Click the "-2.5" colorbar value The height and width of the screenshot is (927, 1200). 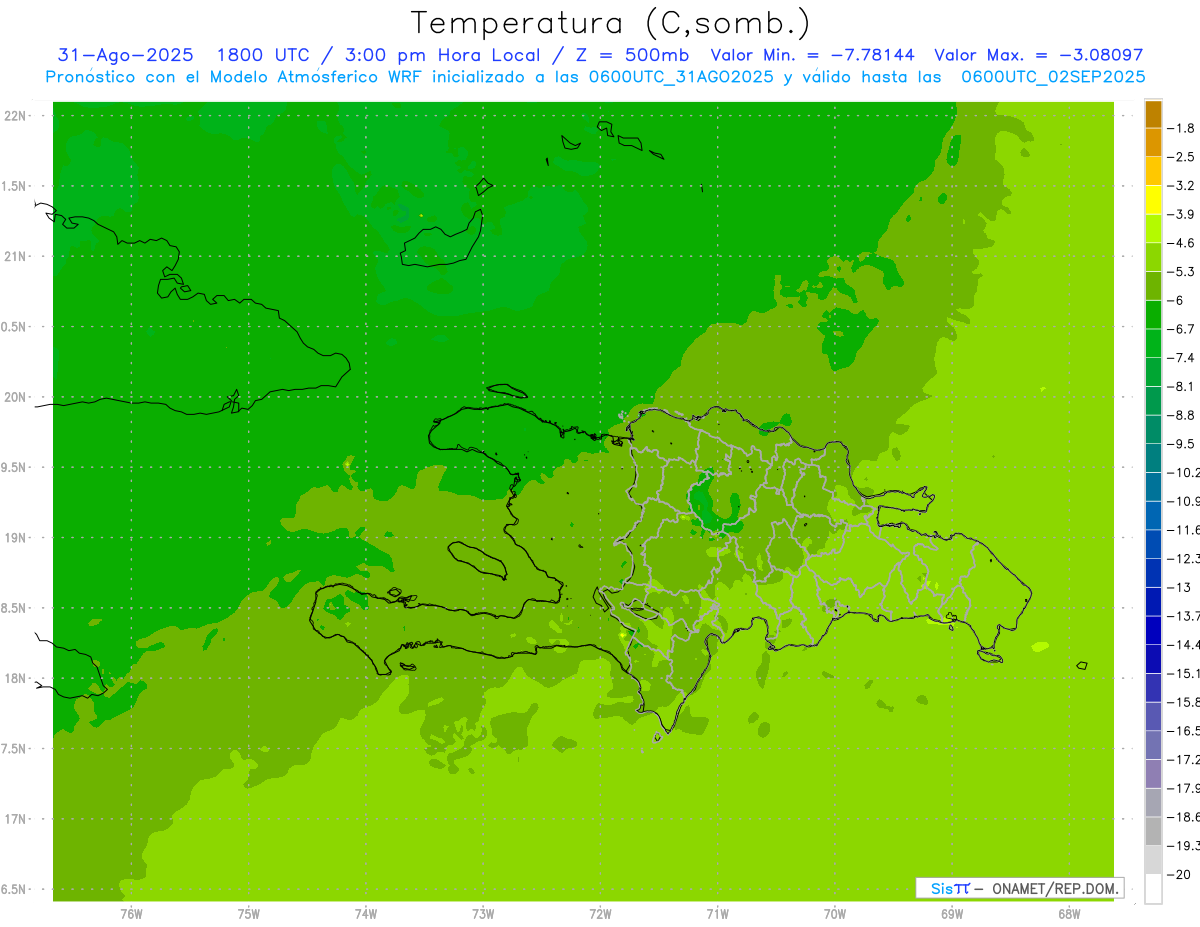tap(1182, 157)
